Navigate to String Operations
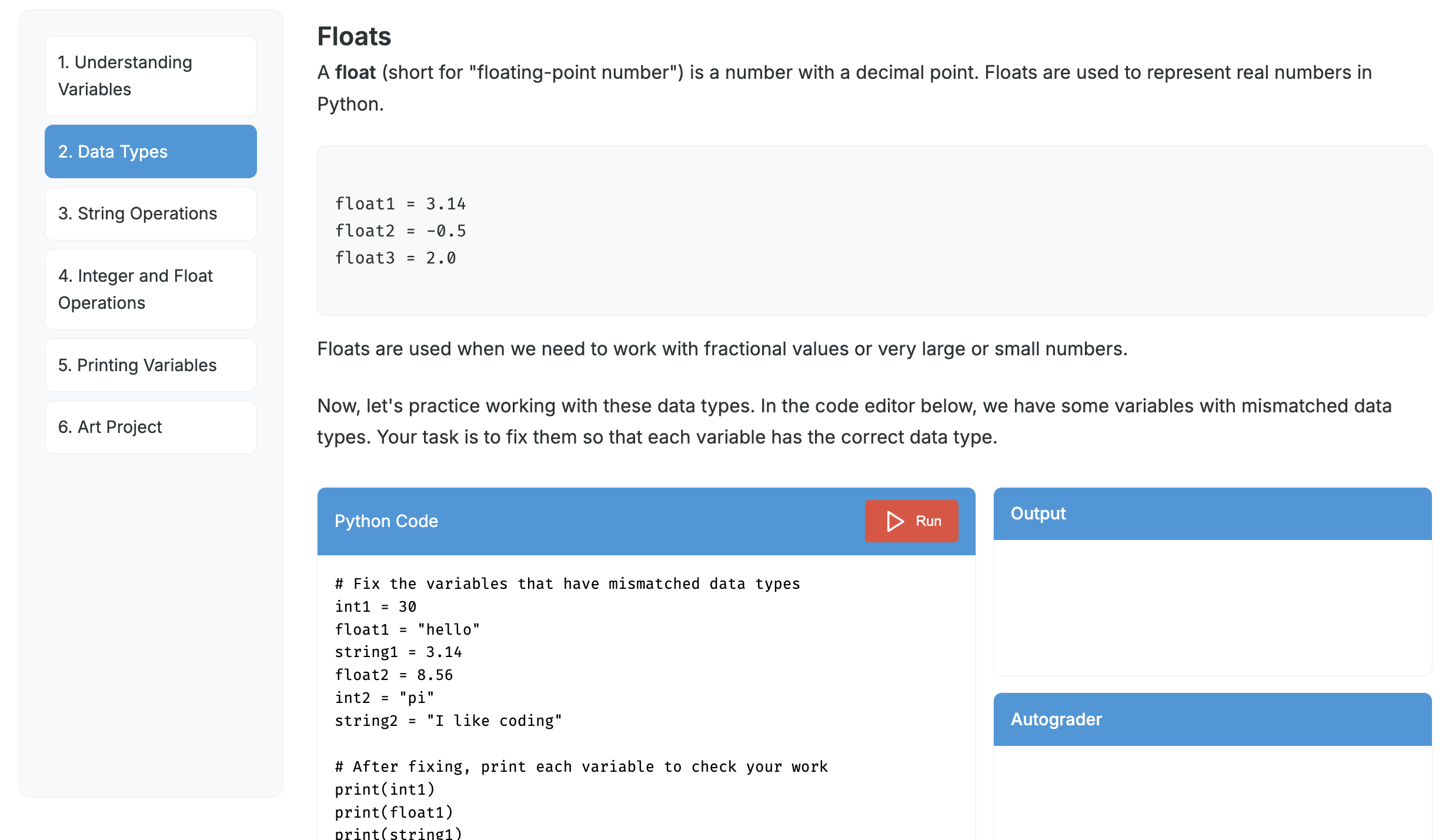Image resolution: width=1456 pixels, height=840 pixels. pos(150,214)
